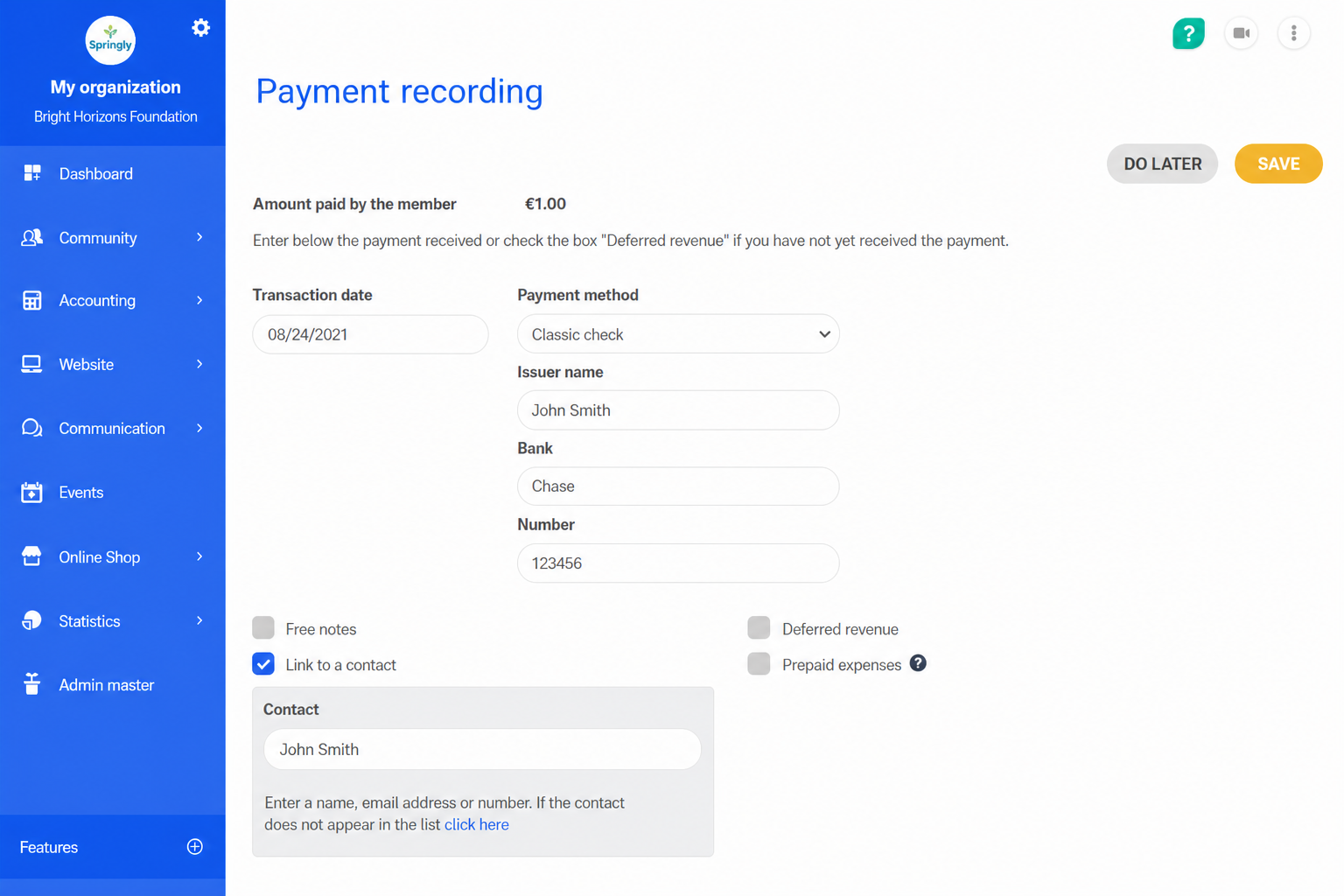Open the video camera tutorial icon
Screen dimensions: 1344x896
1241,33
